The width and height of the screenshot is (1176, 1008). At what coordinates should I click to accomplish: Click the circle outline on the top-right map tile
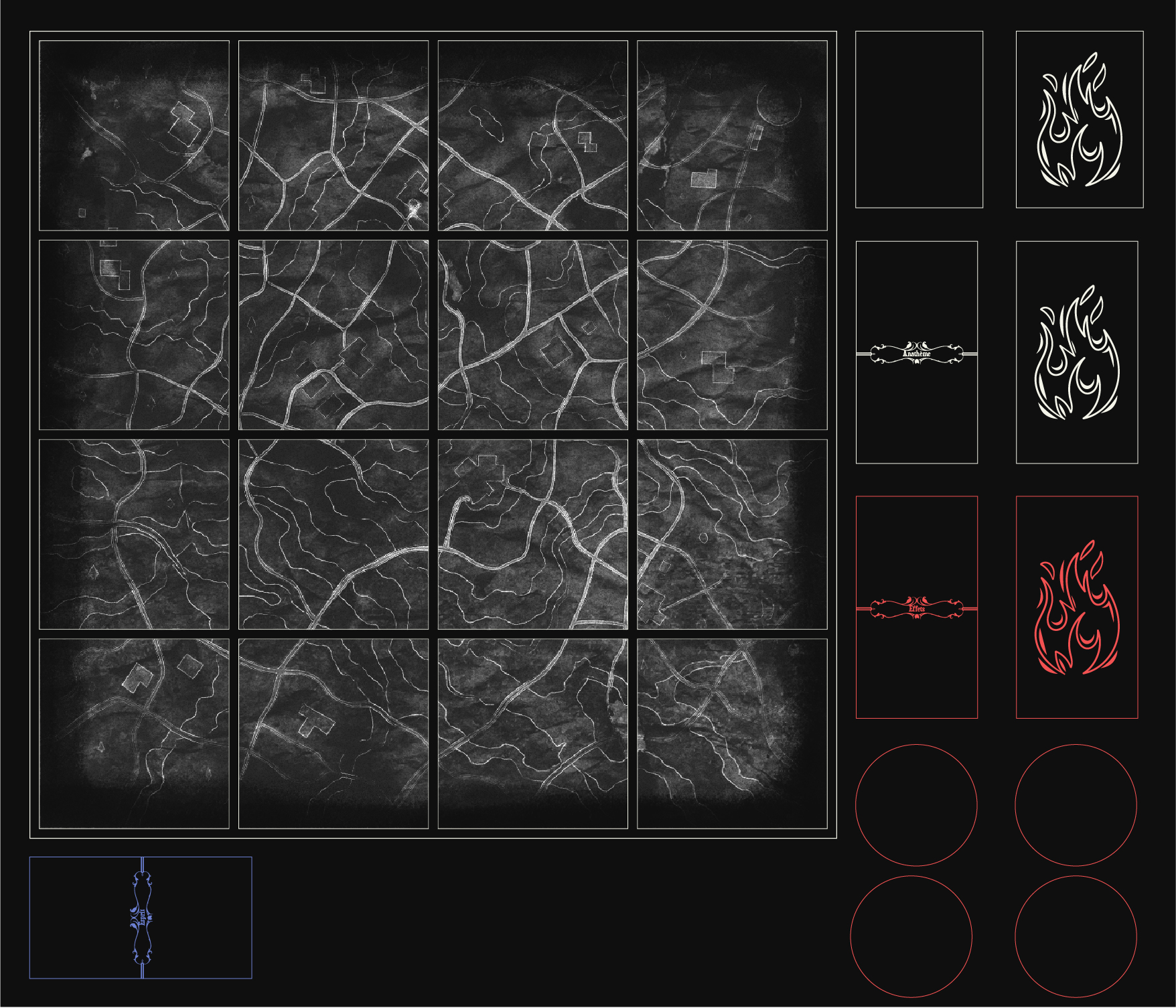[x=779, y=104]
